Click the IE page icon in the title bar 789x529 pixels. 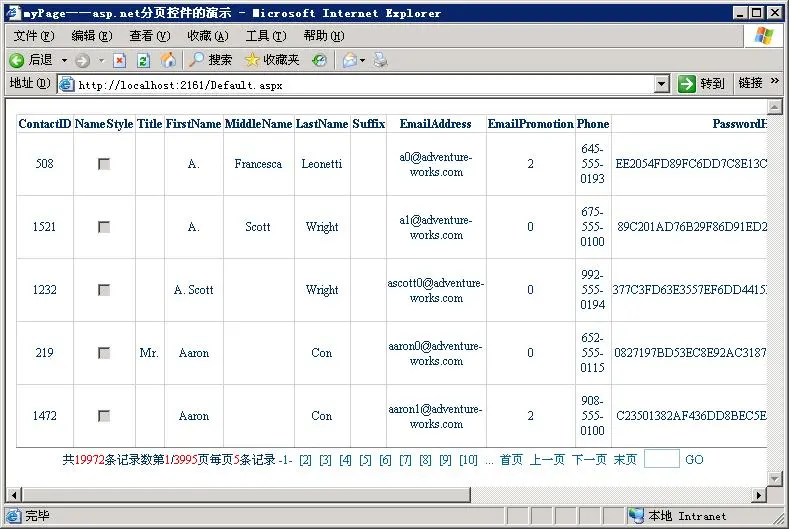click(13, 13)
